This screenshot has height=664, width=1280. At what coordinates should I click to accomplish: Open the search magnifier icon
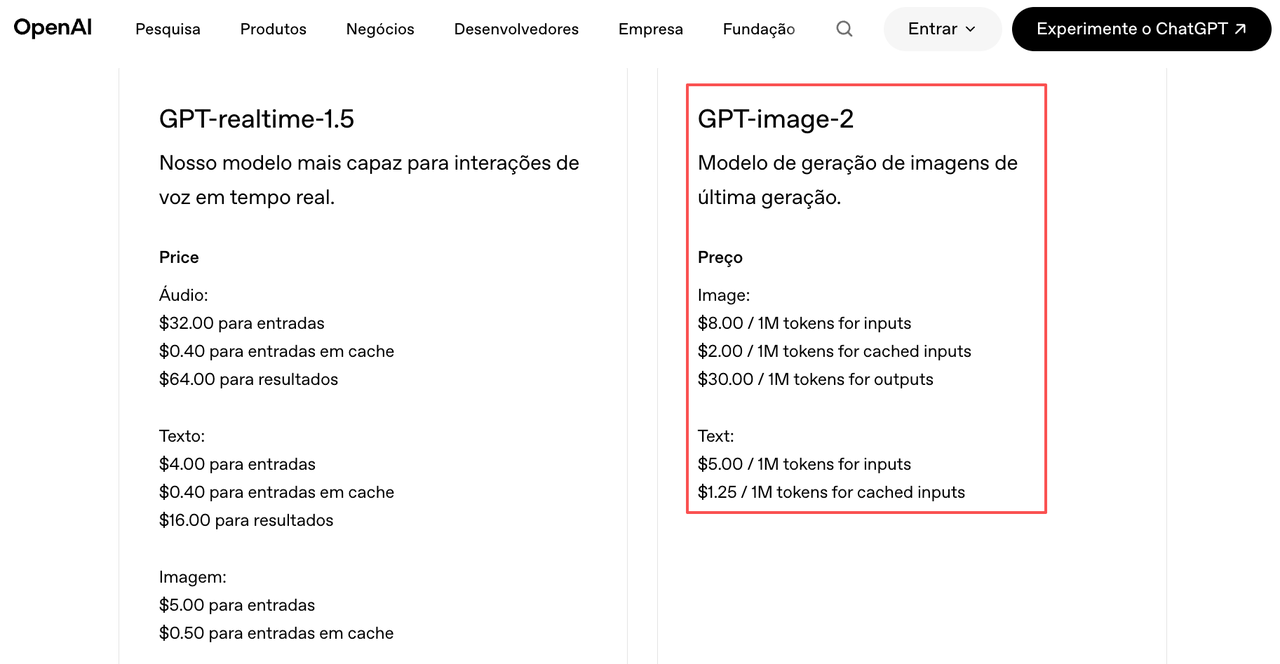844,29
